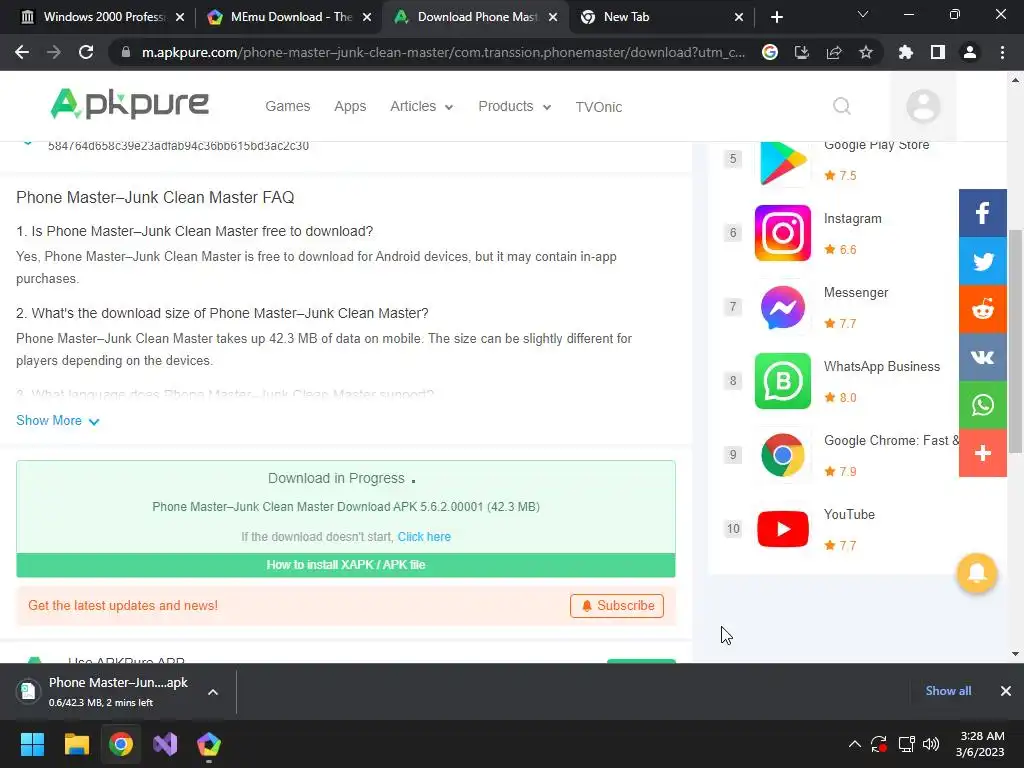Viewport: 1024px width, 768px height.
Task: Click the install/download page icon in address bar
Action: coord(801,52)
